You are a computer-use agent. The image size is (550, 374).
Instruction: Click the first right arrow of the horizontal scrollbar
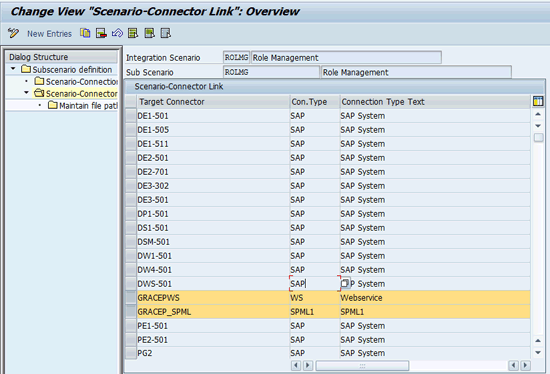pyautogui.click(x=308, y=365)
